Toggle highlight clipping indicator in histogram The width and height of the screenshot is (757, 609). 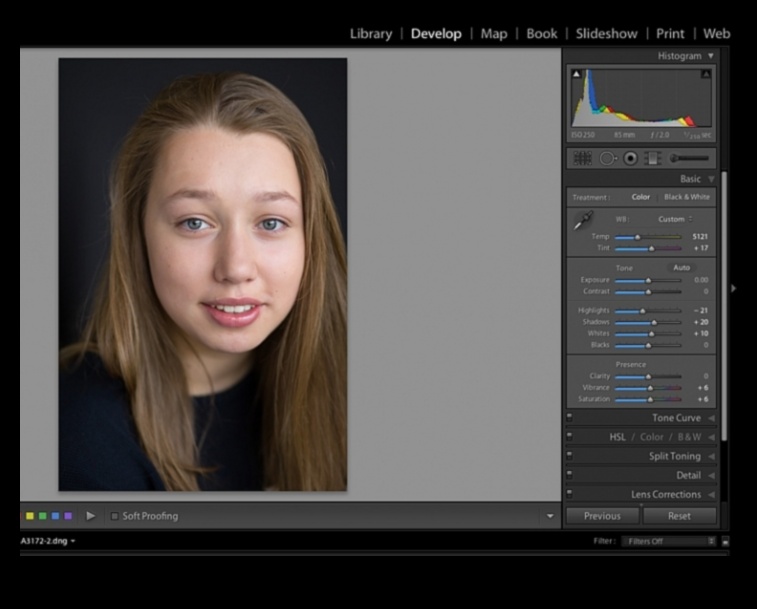pos(706,74)
